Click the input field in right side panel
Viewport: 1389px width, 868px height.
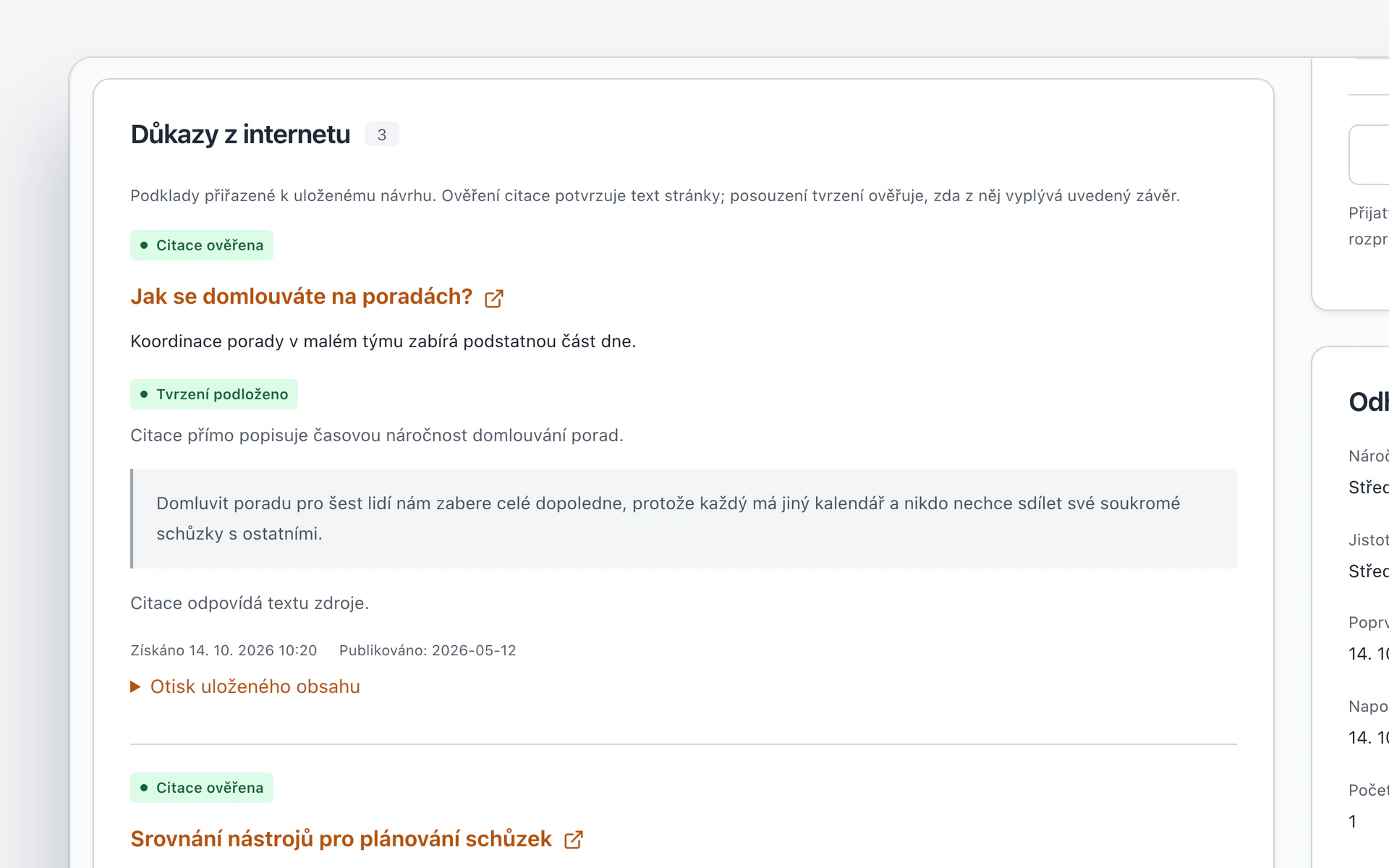pyautogui.click(x=1369, y=155)
